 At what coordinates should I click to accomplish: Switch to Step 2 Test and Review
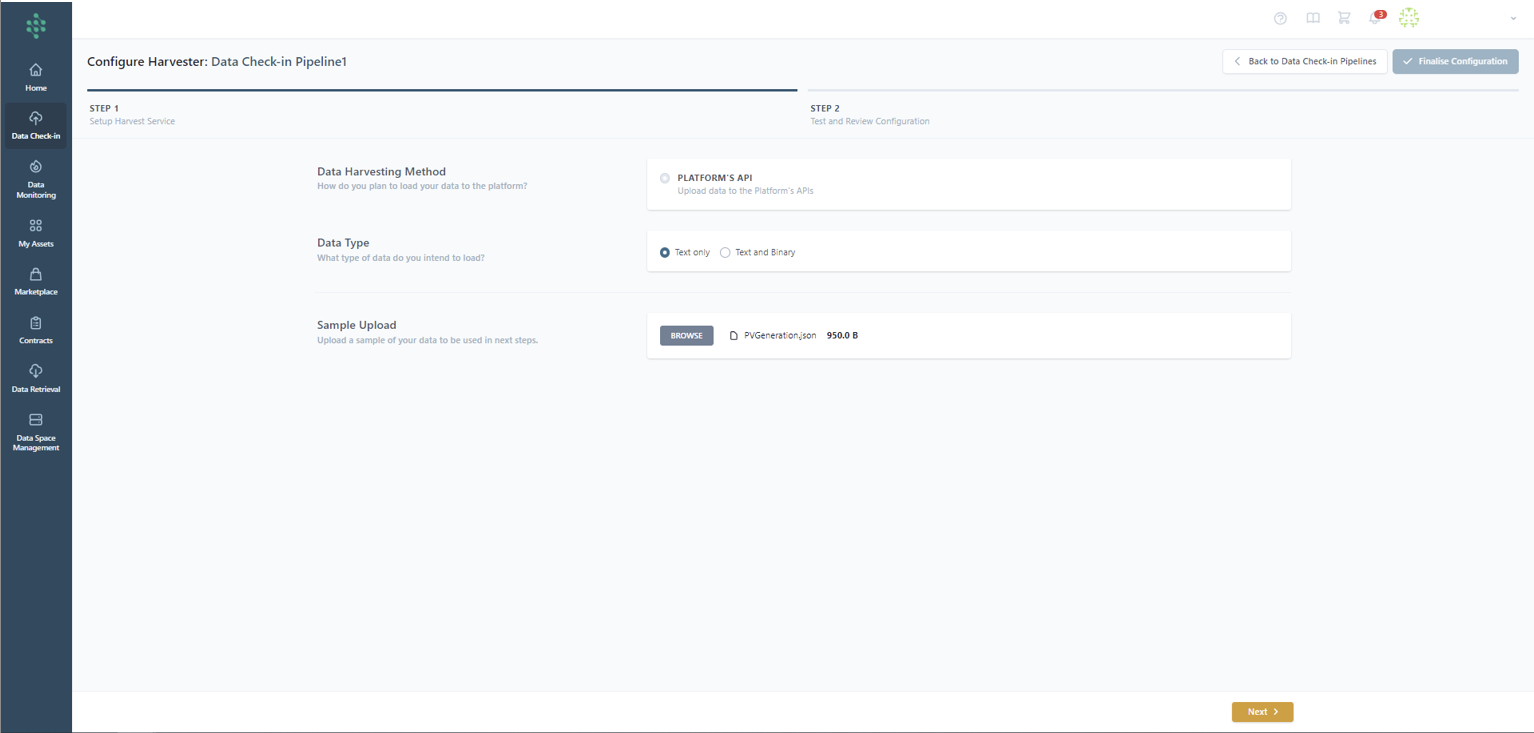[869, 114]
